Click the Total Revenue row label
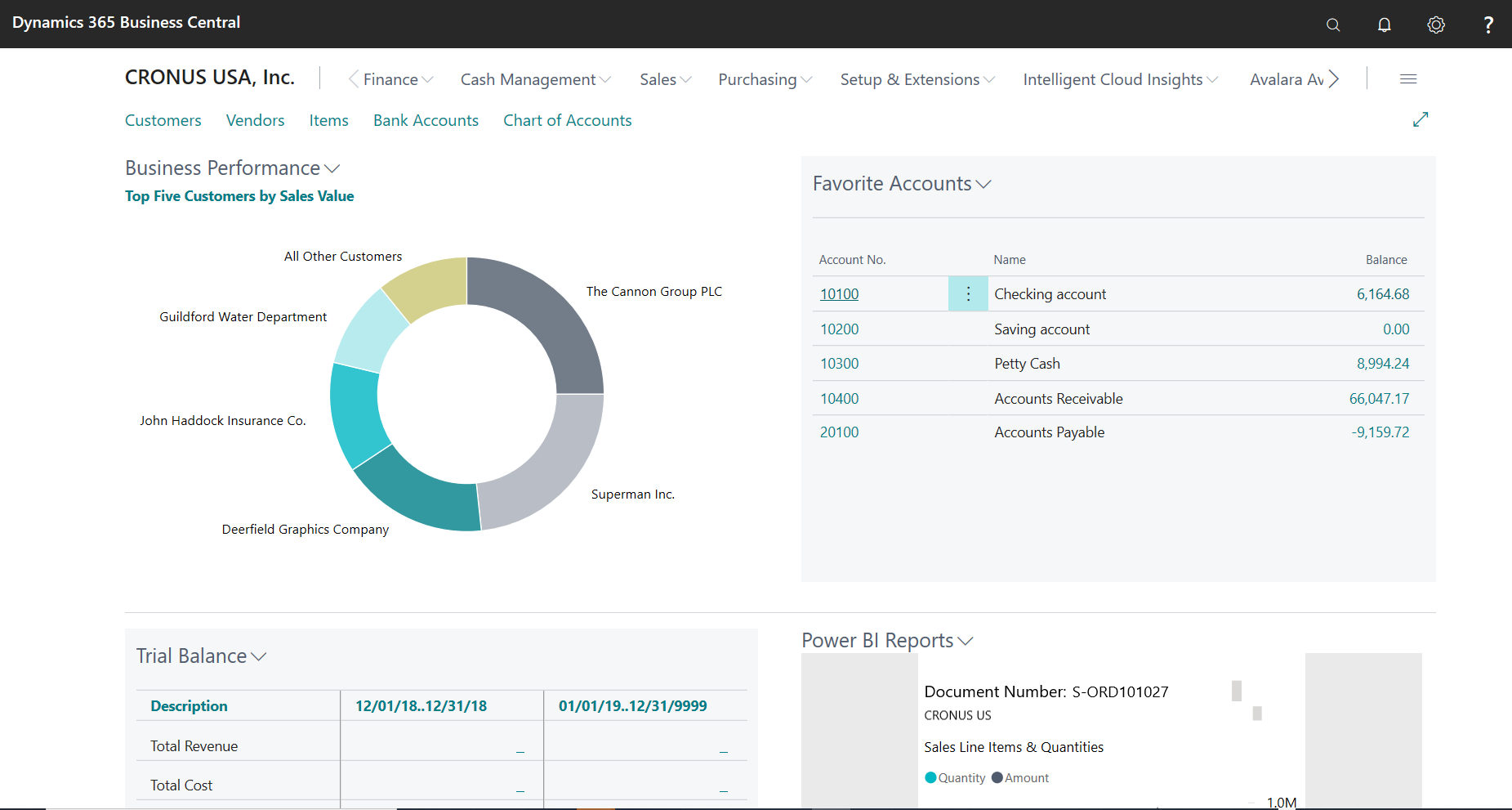 (194, 746)
